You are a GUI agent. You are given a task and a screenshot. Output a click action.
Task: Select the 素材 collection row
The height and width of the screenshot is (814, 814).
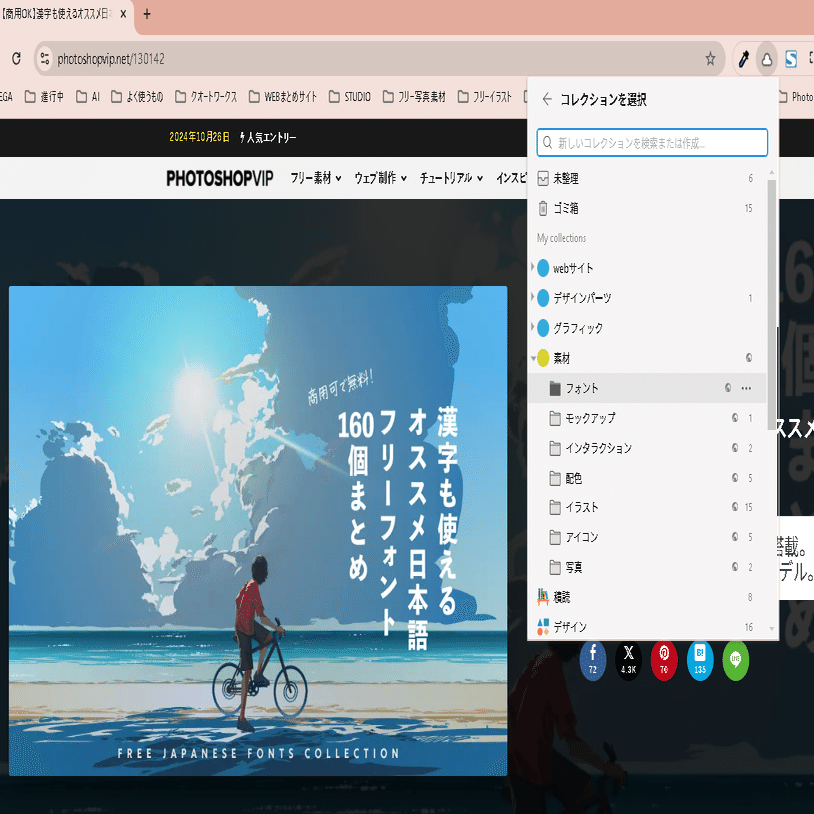coord(647,358)
